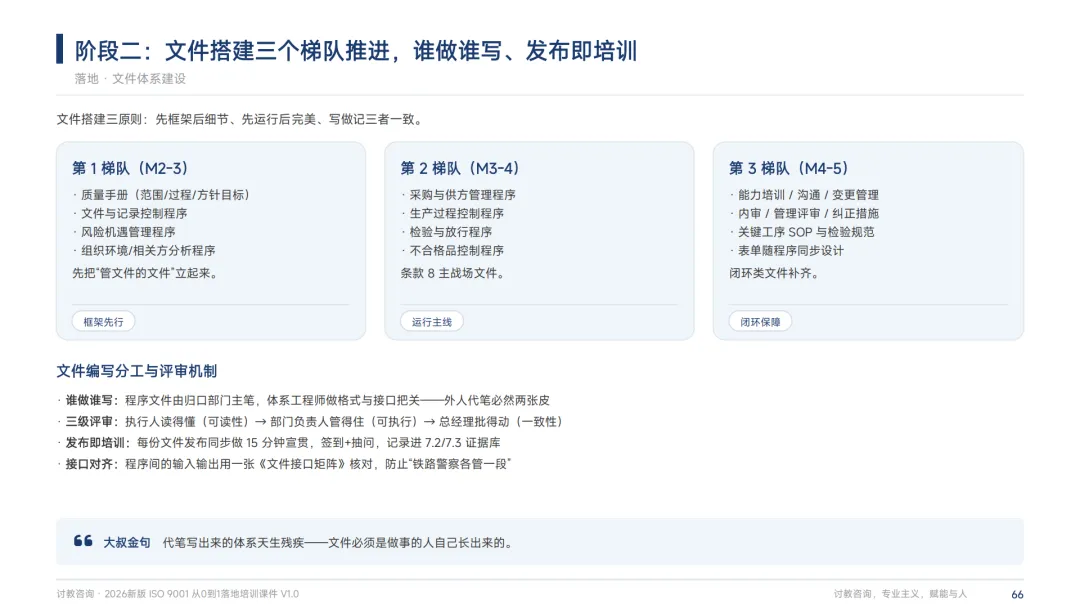Screen dimensions: 1080x608
Task: Click the bullet 组织环境/相关方分析程序
Action: tap(144, 251)
